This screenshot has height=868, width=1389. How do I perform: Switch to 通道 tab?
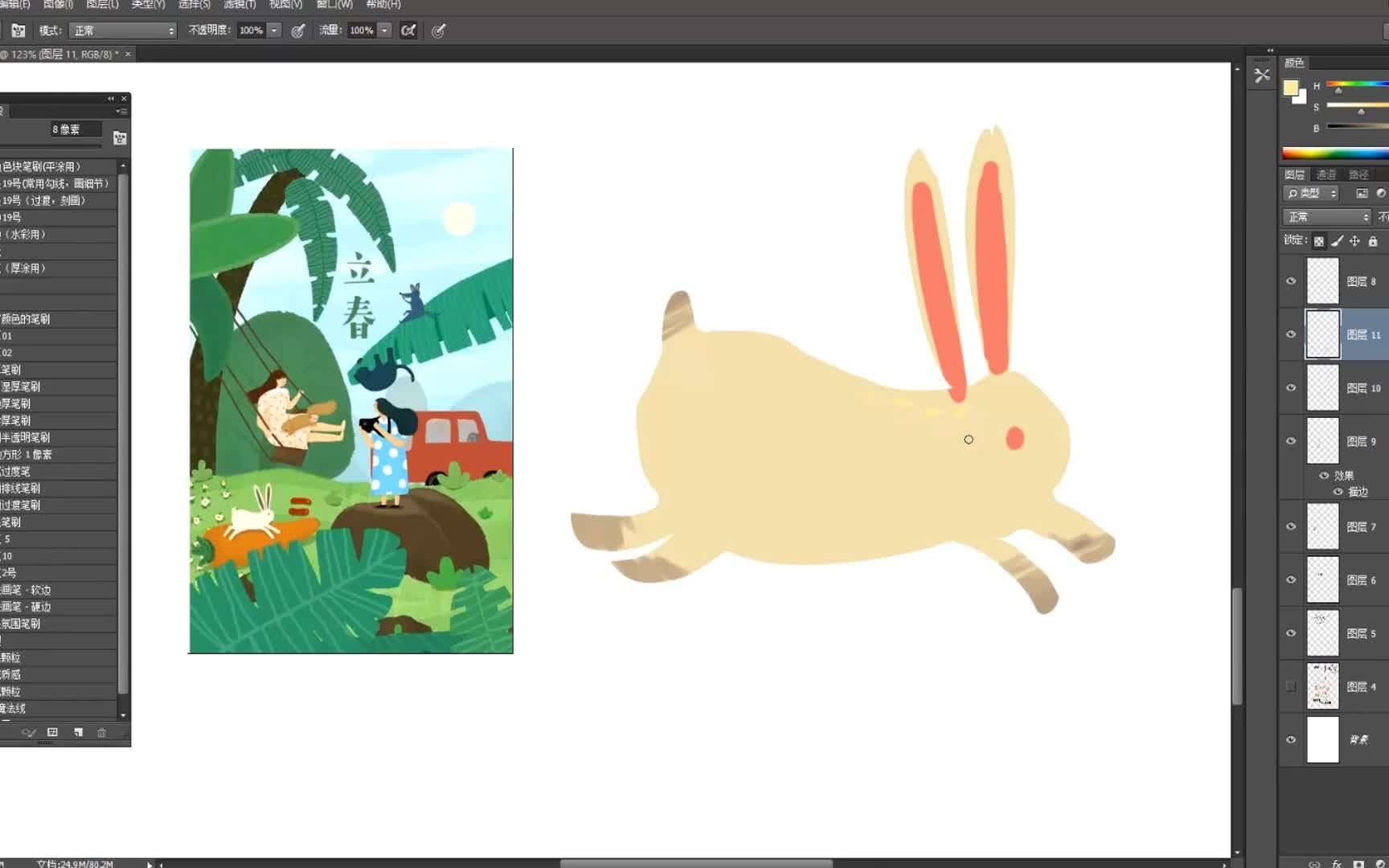(1326, 174)
